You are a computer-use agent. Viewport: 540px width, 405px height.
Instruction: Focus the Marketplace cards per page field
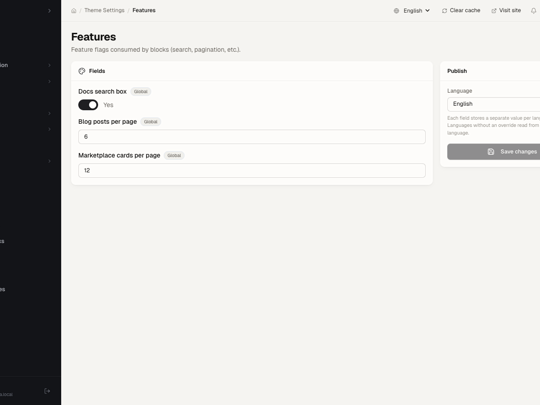pos(252,170)
